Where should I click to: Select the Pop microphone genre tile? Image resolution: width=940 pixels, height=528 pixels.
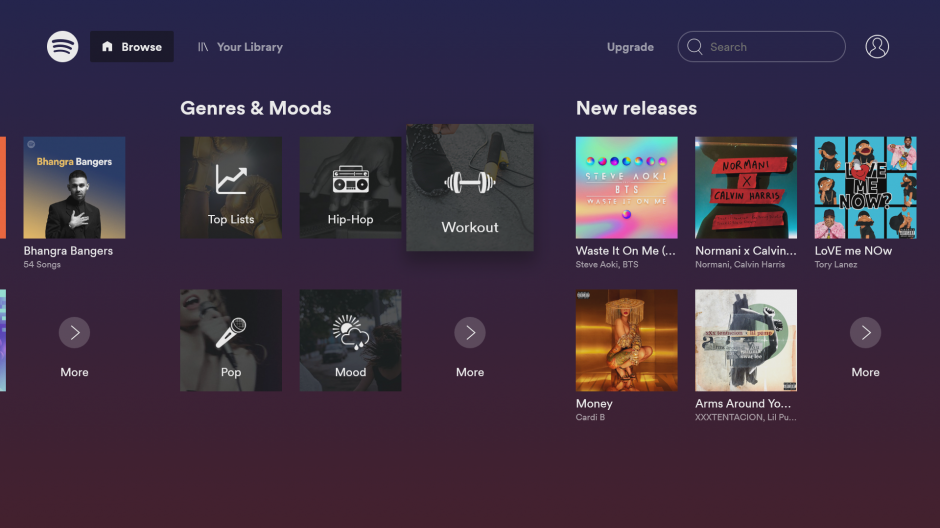[231, 340]
